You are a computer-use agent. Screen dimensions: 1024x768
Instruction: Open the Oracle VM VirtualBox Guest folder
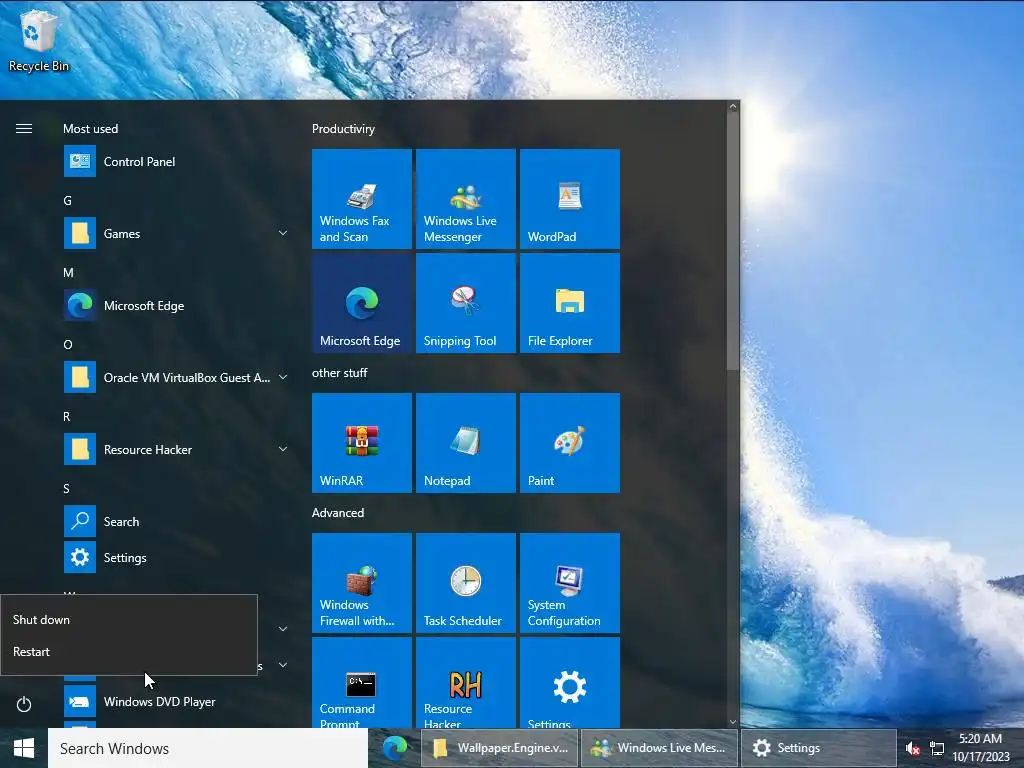(x=176, y=377)
